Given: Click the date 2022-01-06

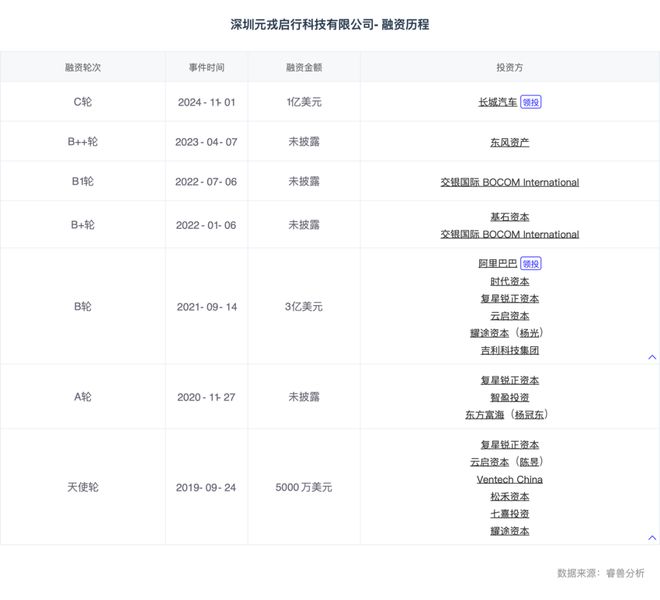Looking at the screenshot, I should [x=206, y=225].
